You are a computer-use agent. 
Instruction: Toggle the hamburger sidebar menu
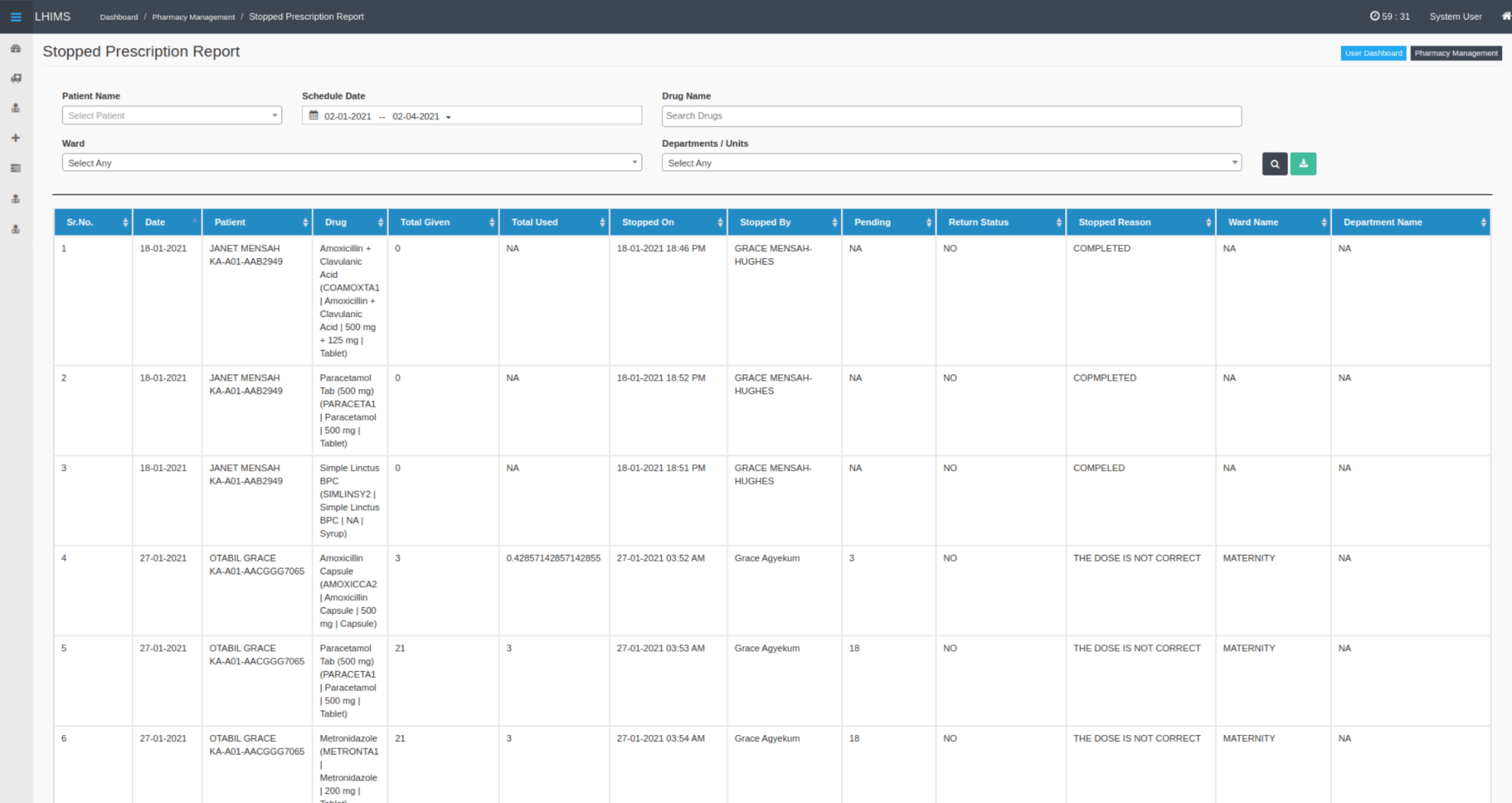(x=16, y=17)
